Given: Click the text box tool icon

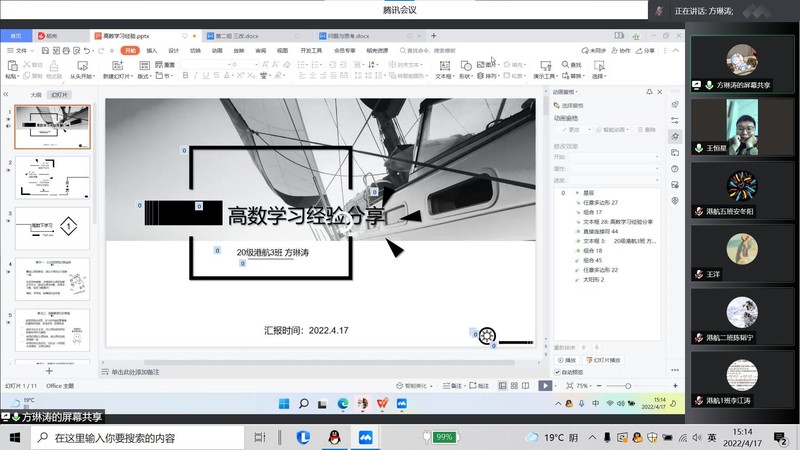Looking at the screenshot, I should (444, 64).
